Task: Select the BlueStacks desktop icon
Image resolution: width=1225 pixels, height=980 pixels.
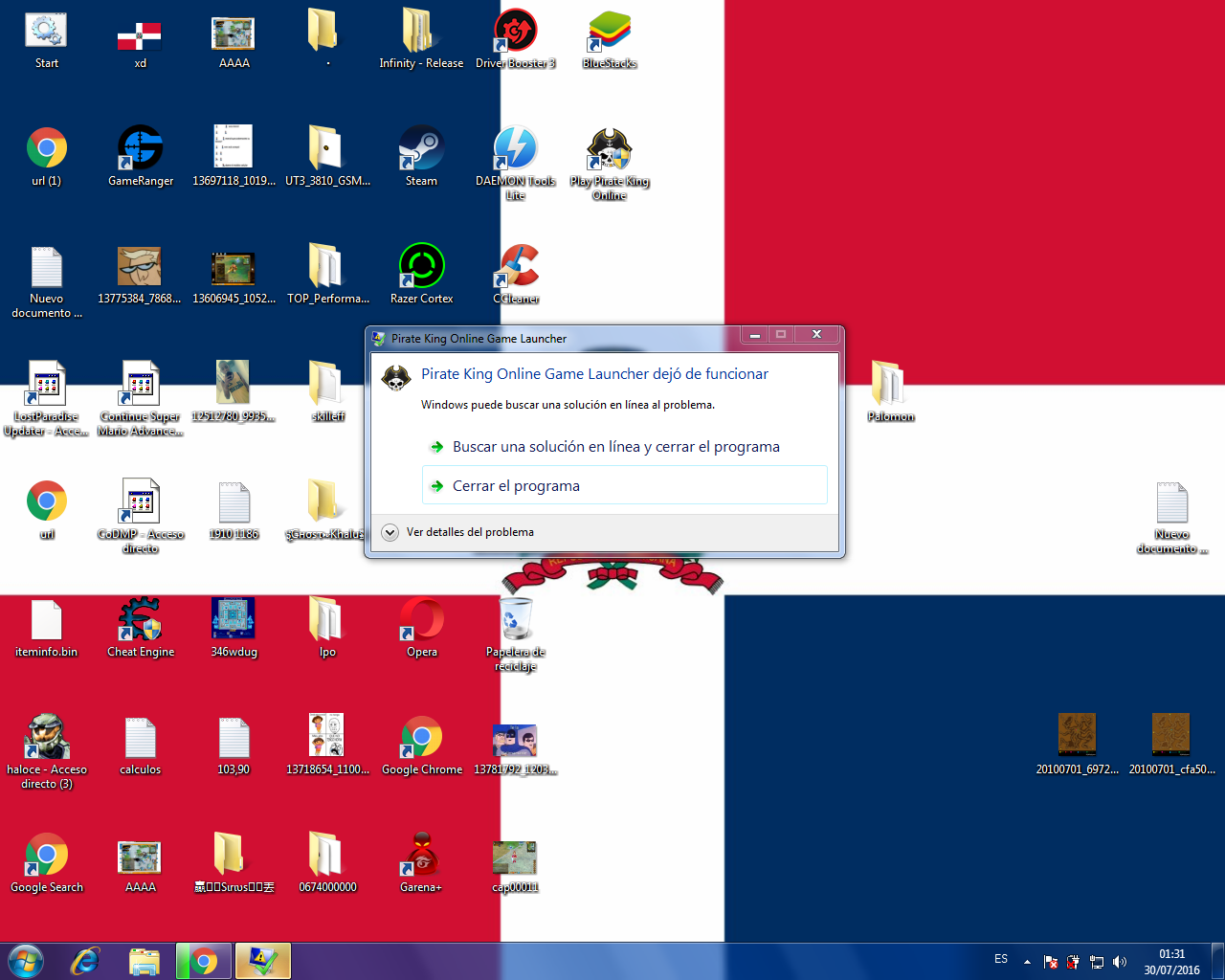Action: tap(610, 41)
